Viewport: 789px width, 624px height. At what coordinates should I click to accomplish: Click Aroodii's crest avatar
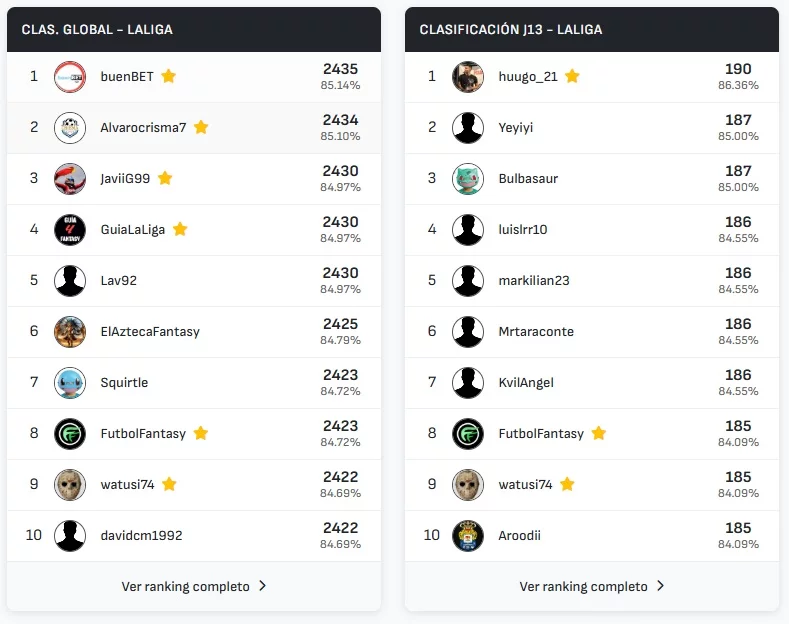[x=467, y=535]
